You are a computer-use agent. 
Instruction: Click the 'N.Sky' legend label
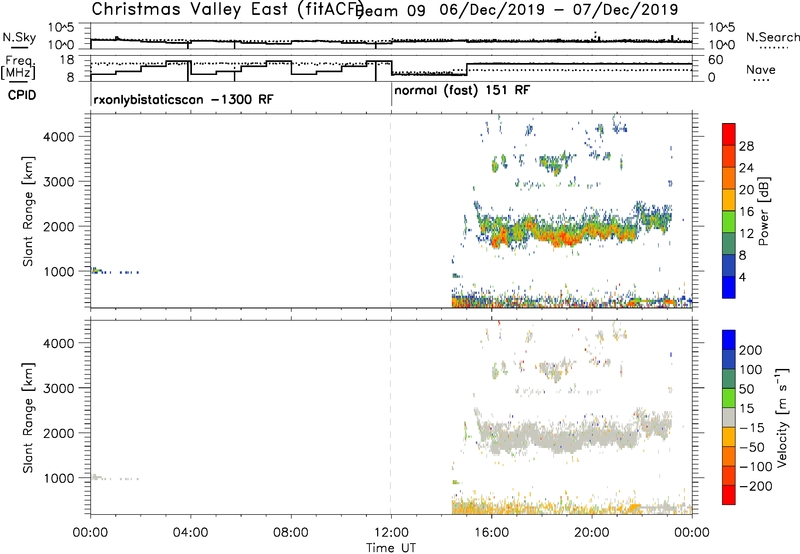click(19, 37)
